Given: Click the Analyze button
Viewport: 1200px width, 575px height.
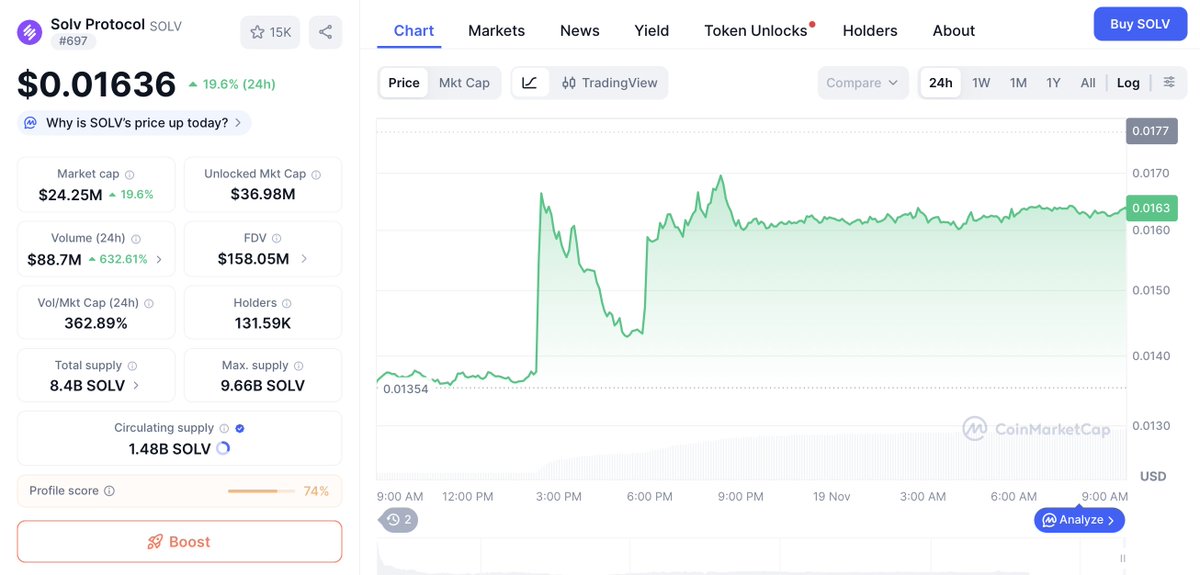Looking at the screenshot, I should coord(1080,520).
